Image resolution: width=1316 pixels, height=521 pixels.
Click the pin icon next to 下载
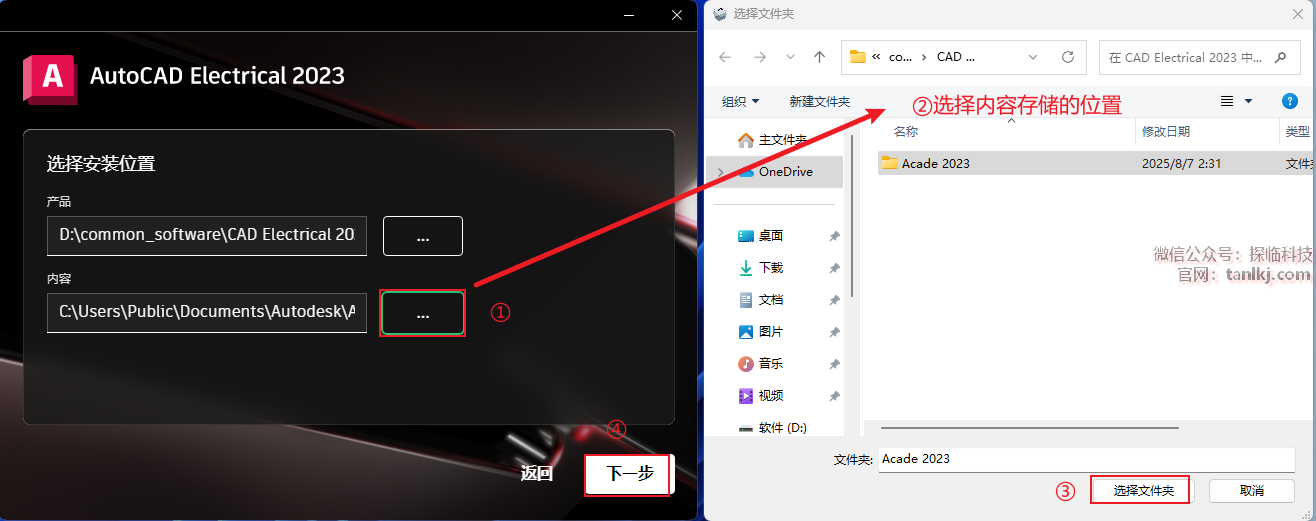834,269
